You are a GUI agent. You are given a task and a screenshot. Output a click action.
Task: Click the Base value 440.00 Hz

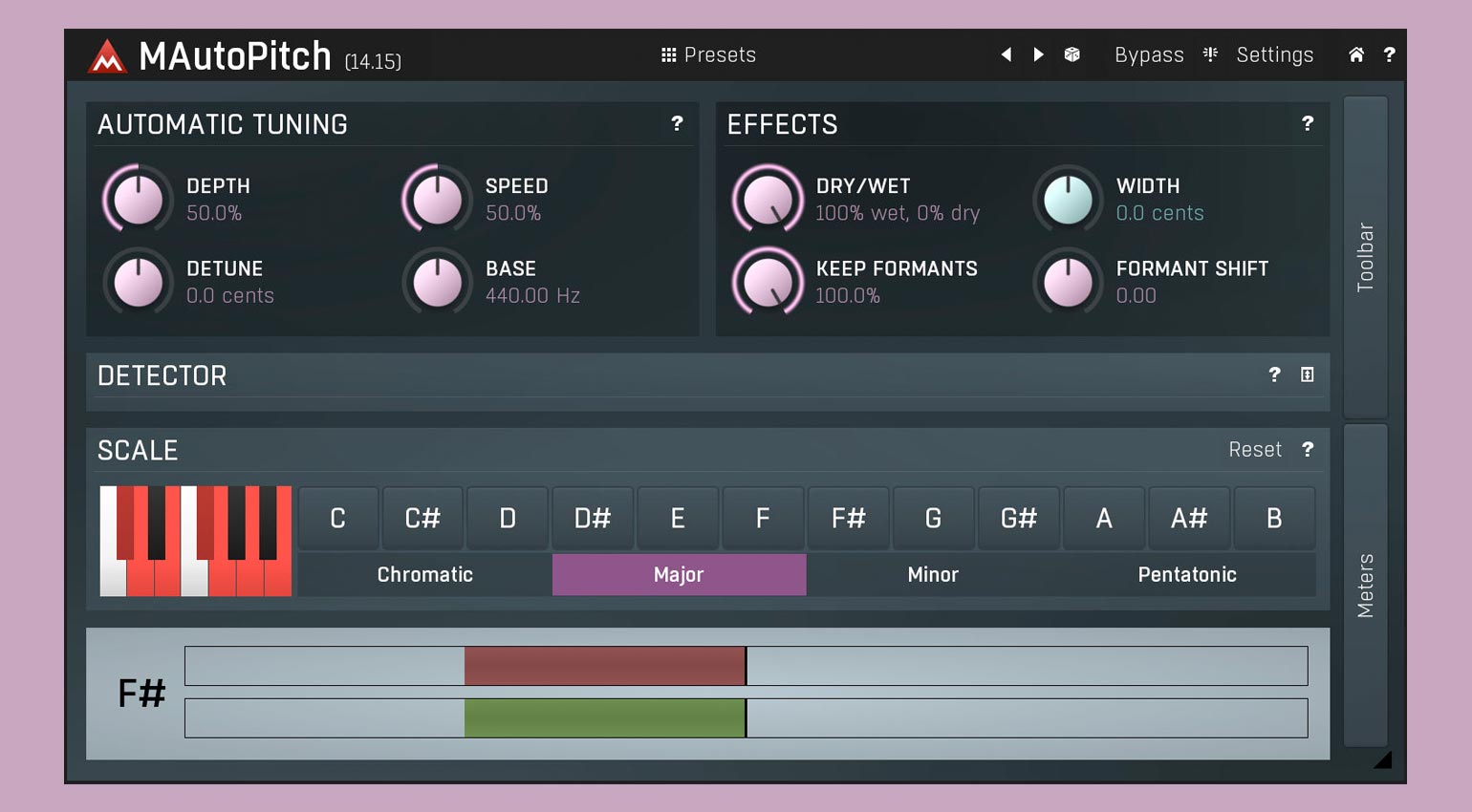tap(532, 296)
